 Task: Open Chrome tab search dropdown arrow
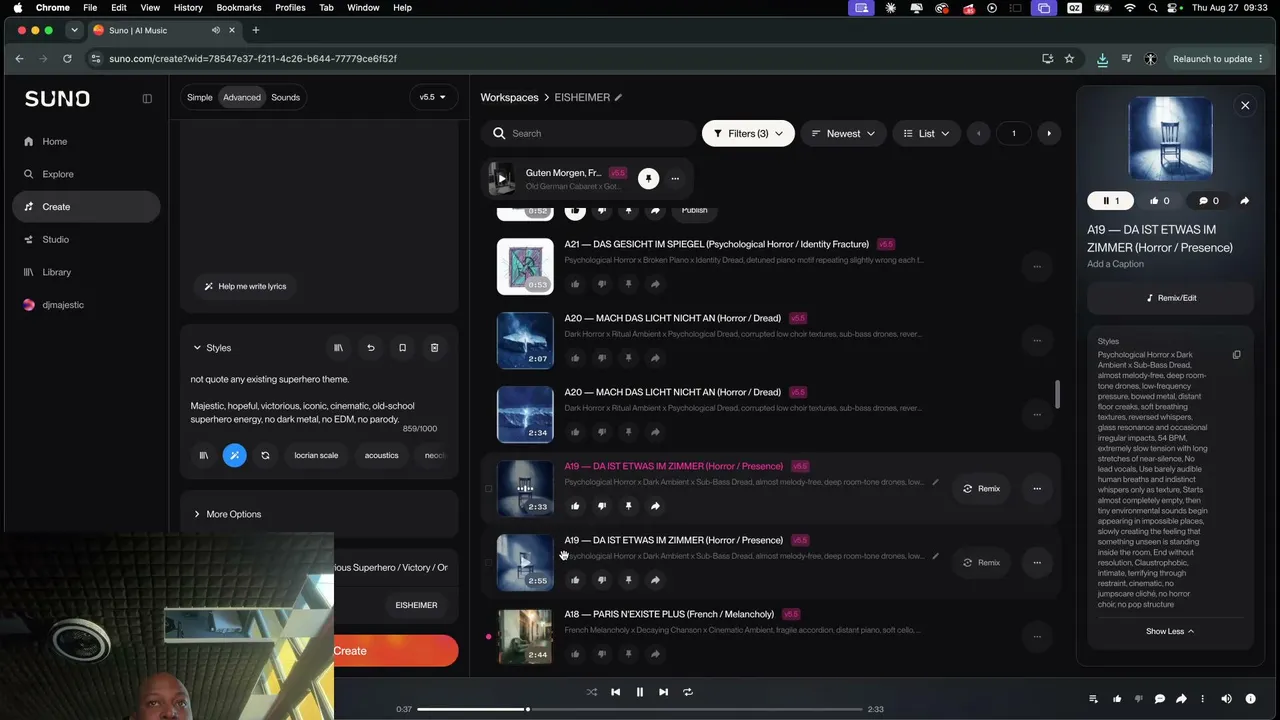click(x=74, y=30)
